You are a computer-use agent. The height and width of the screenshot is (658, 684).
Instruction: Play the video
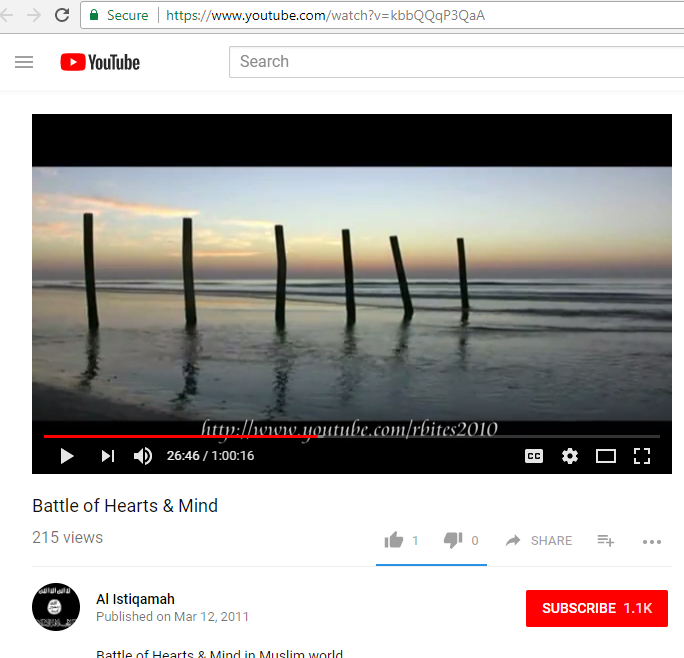click(x=67, y=456)
